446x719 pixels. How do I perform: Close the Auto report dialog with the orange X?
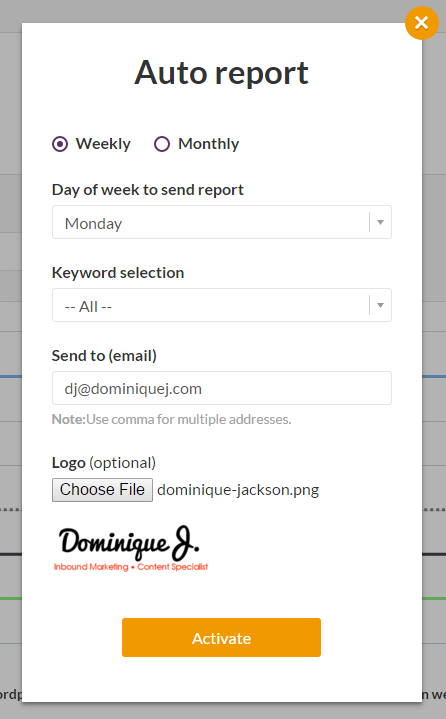[x=422, y=23]
